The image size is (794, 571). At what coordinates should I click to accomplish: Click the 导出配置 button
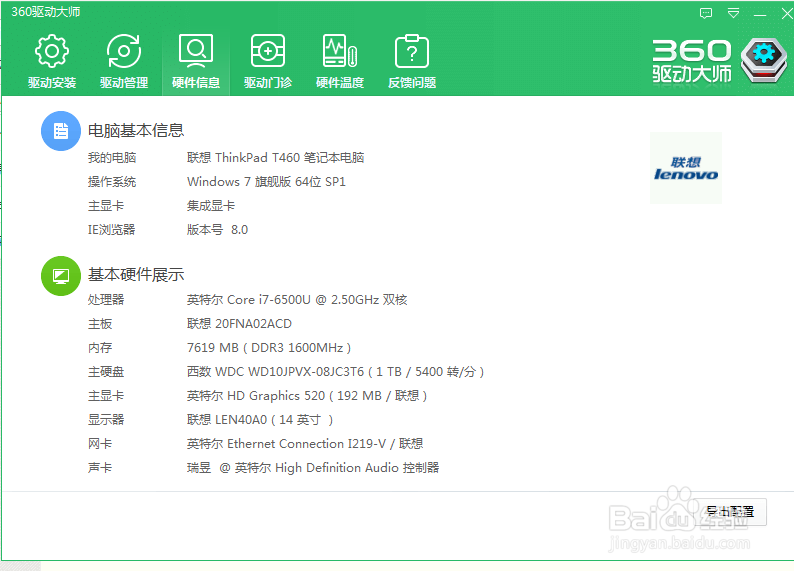[x=730, y=512]
